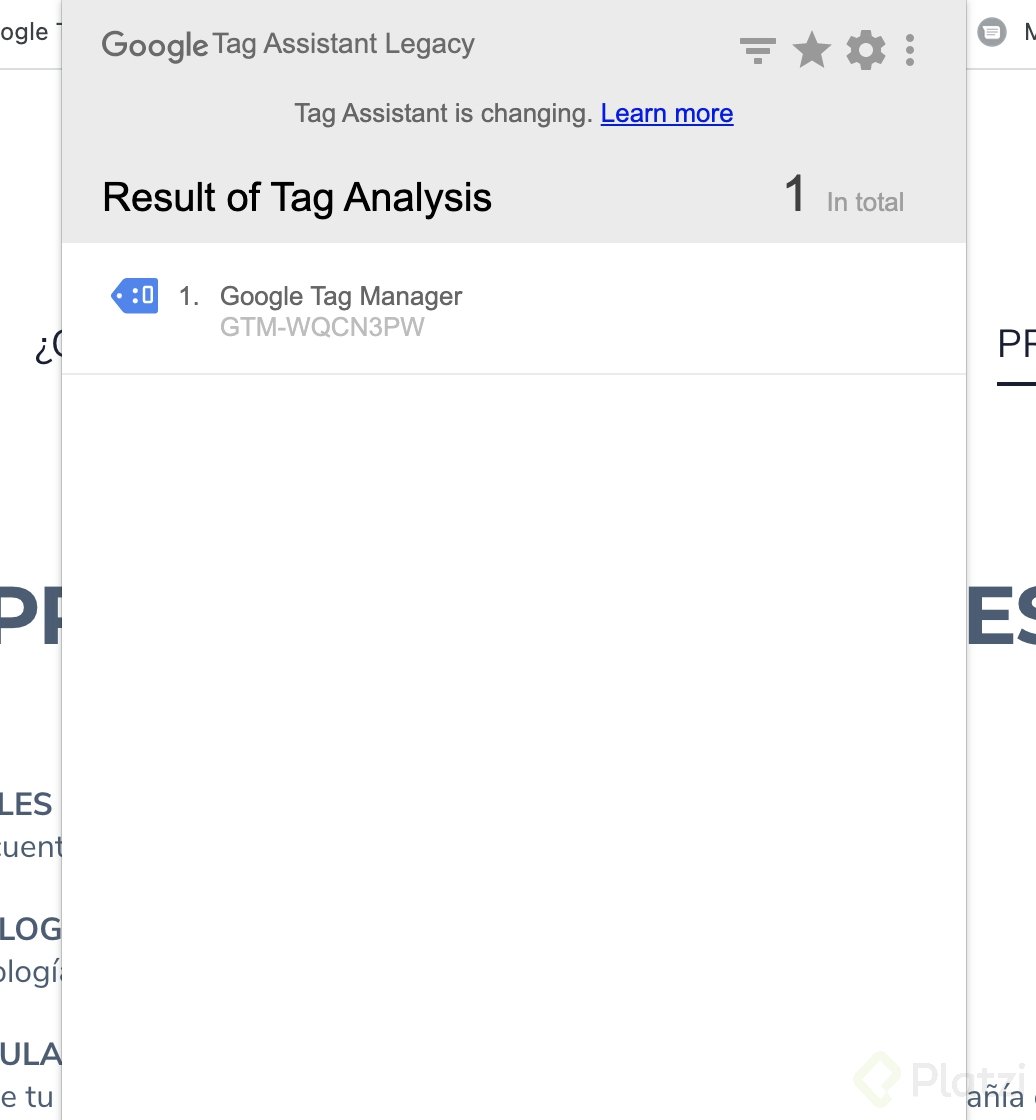Viewport: 1036px width, 1120px height.
Task: Click the chat bubble icon at top right
Action: pyautogui.click(x=991, y=33)
